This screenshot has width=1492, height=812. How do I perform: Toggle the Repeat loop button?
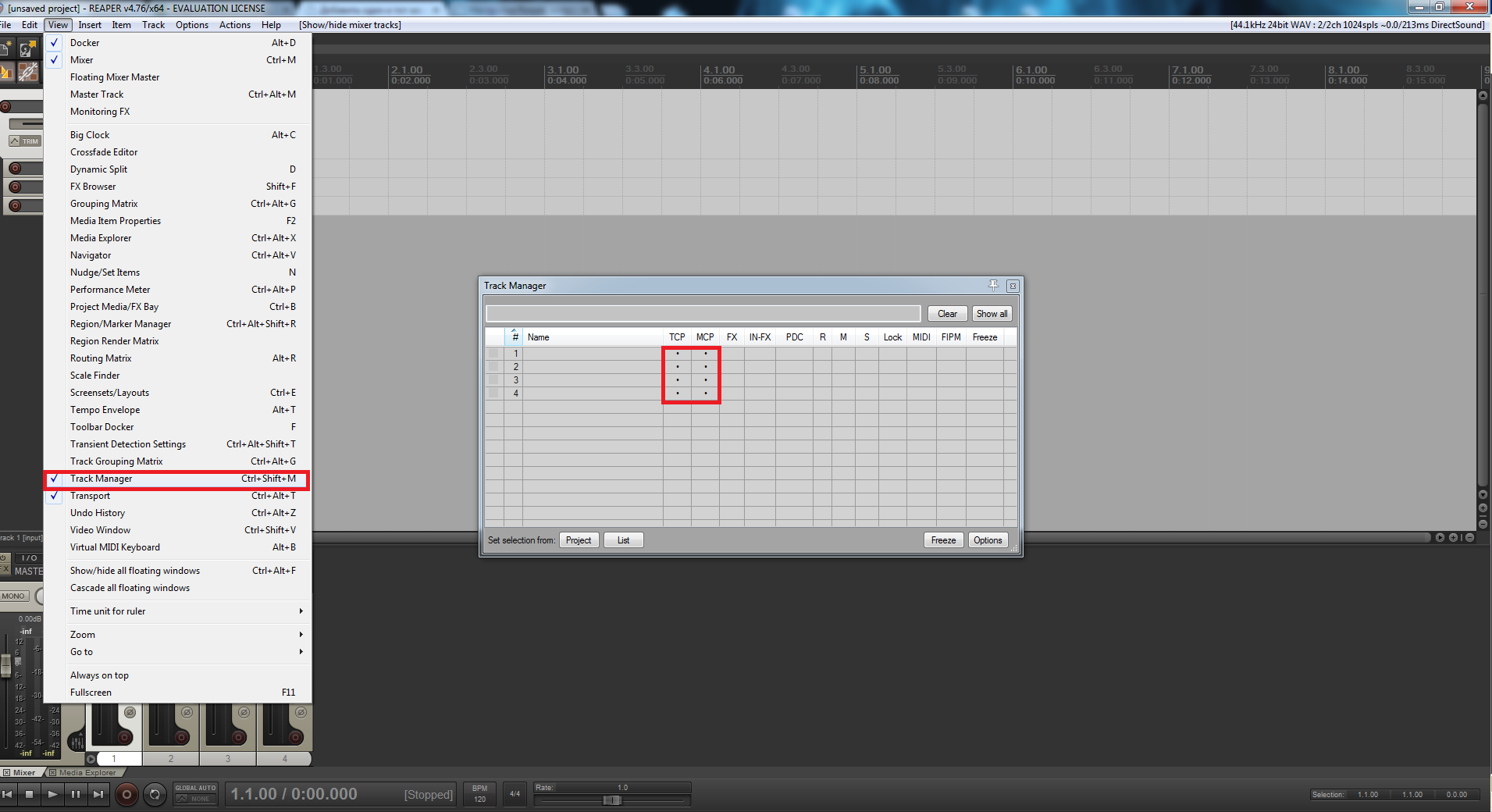pyautogui.click(x=155, y=794)
